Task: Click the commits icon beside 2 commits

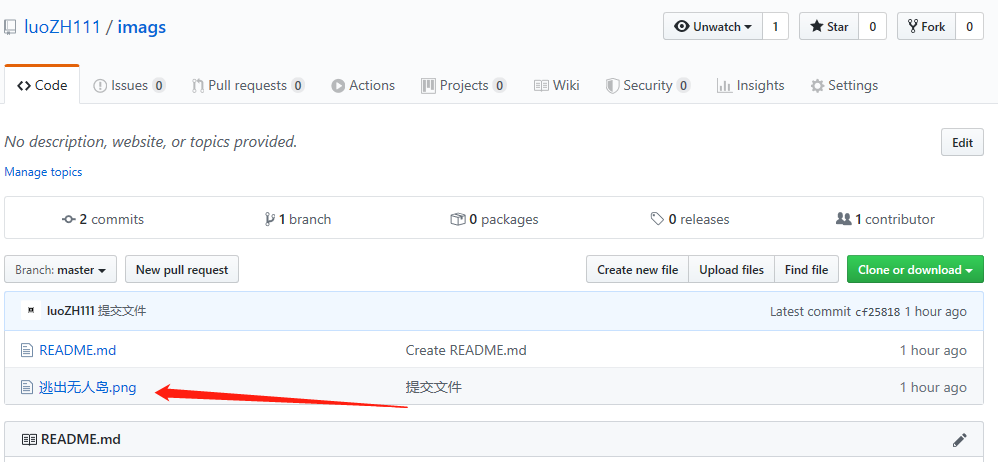Action: point(68,220)
